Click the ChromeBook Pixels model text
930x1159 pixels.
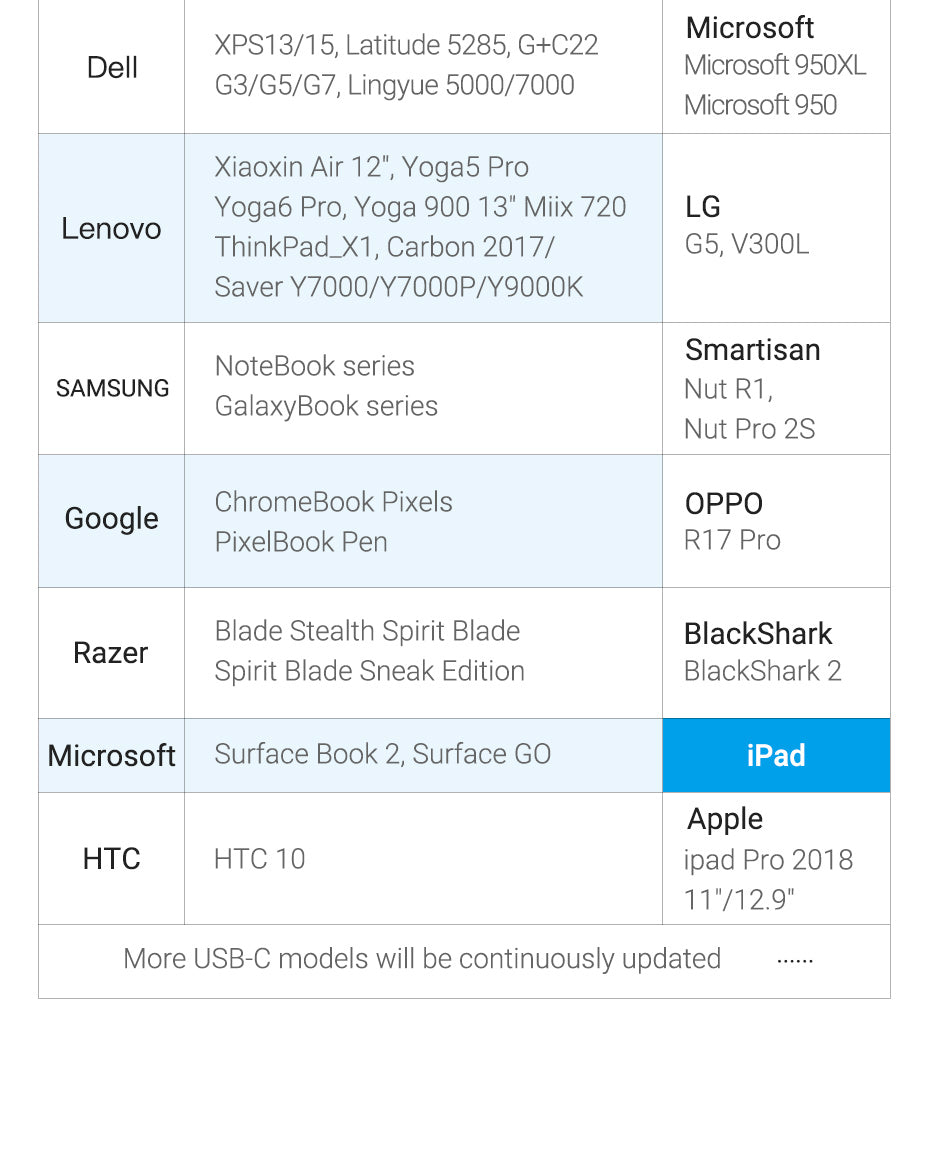pyautogui.click(x=333, y=502)
